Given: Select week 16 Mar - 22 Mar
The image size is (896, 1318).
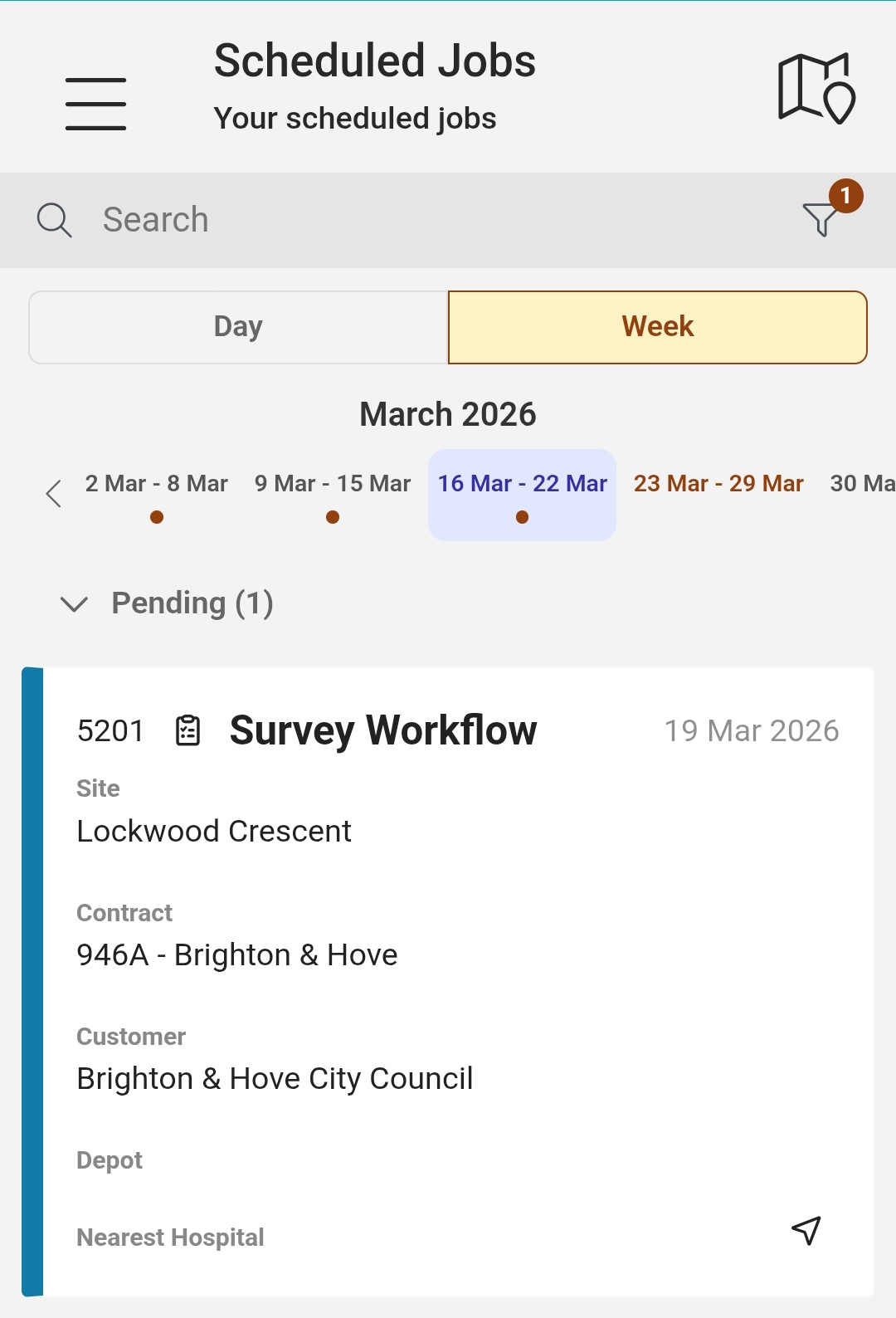Looking at the screenshot, I should [522, 484].
